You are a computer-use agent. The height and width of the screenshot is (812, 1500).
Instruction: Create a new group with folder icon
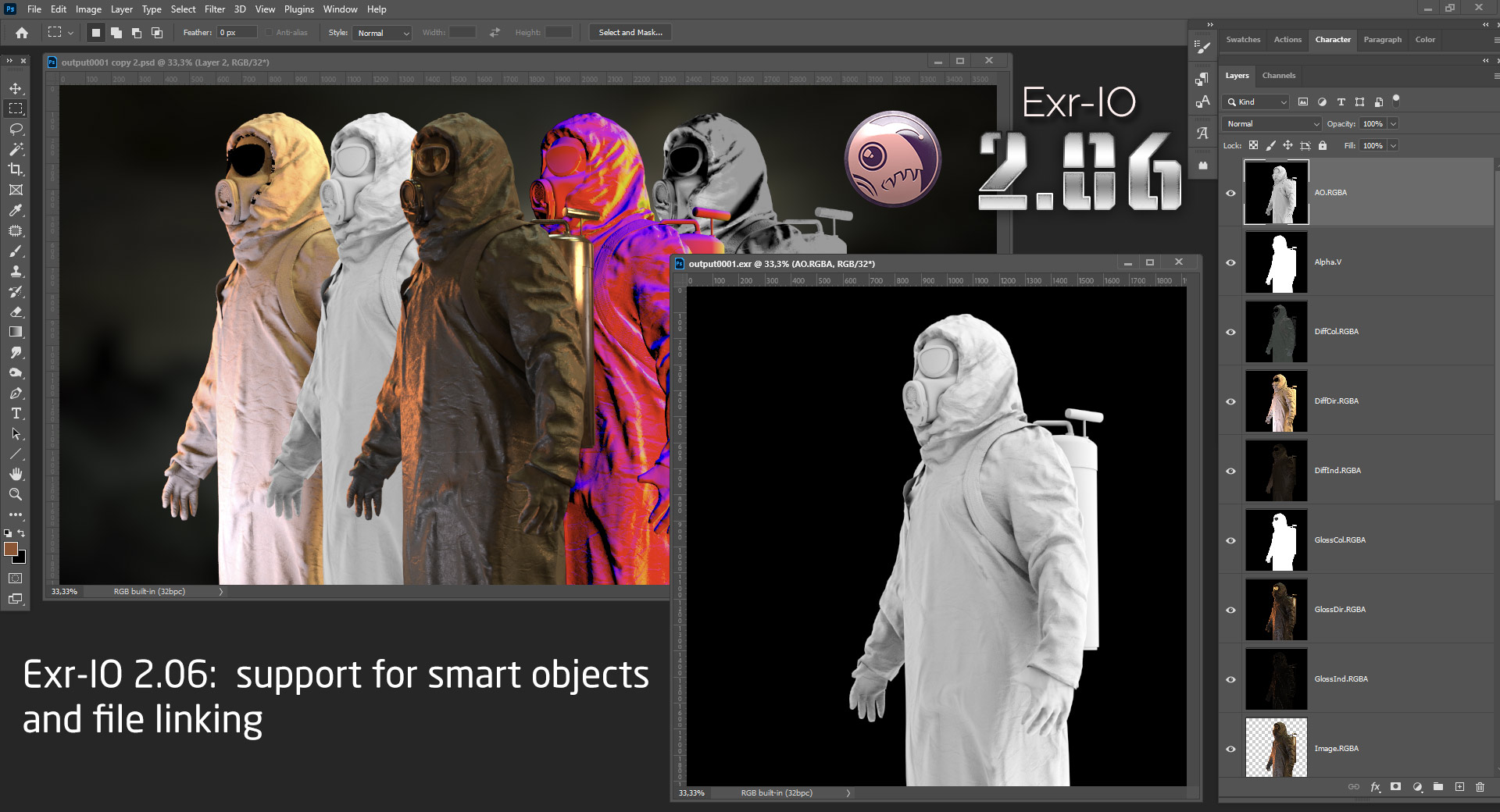1438,787
